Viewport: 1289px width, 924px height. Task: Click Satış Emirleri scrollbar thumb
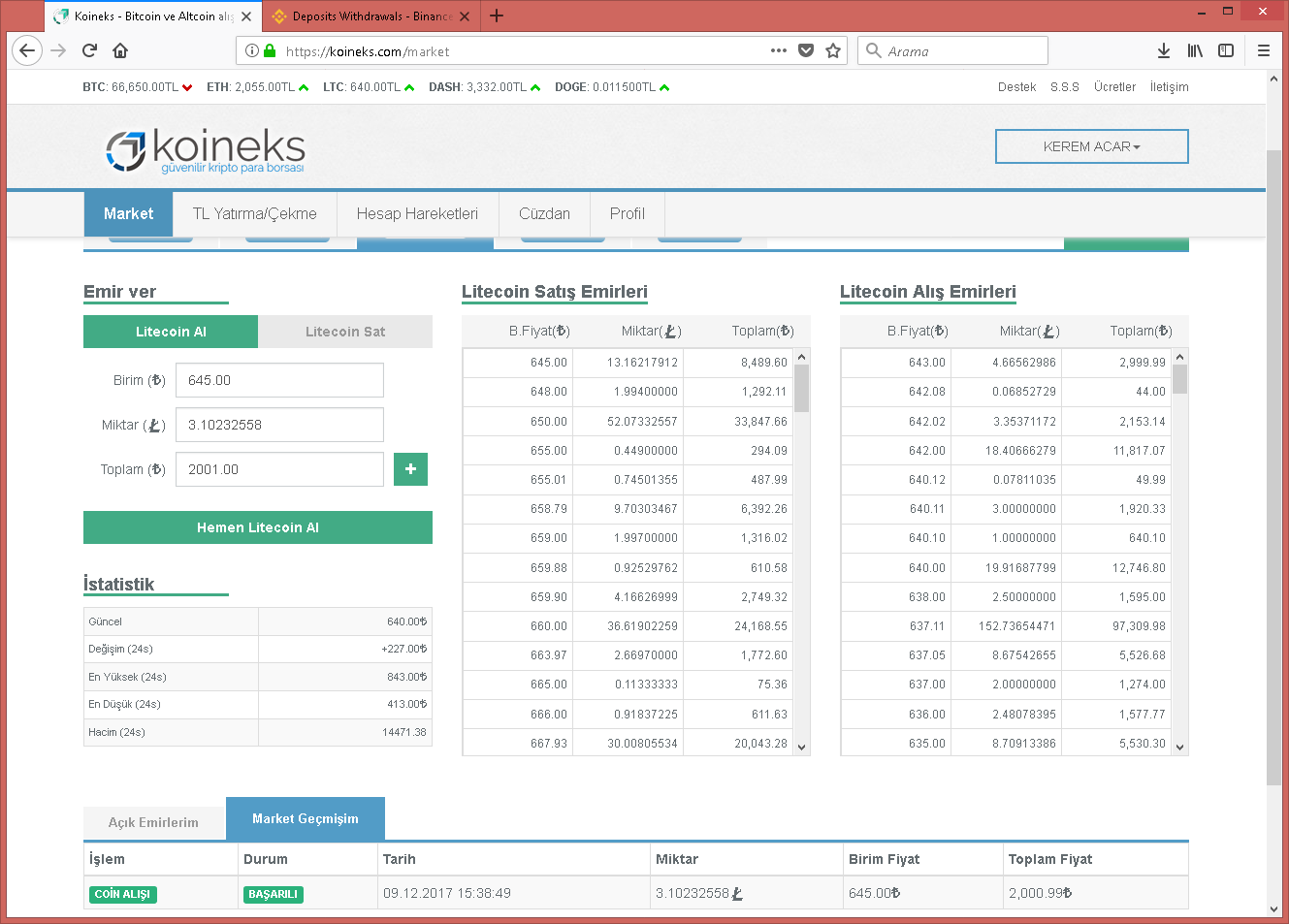pos(802,389)
